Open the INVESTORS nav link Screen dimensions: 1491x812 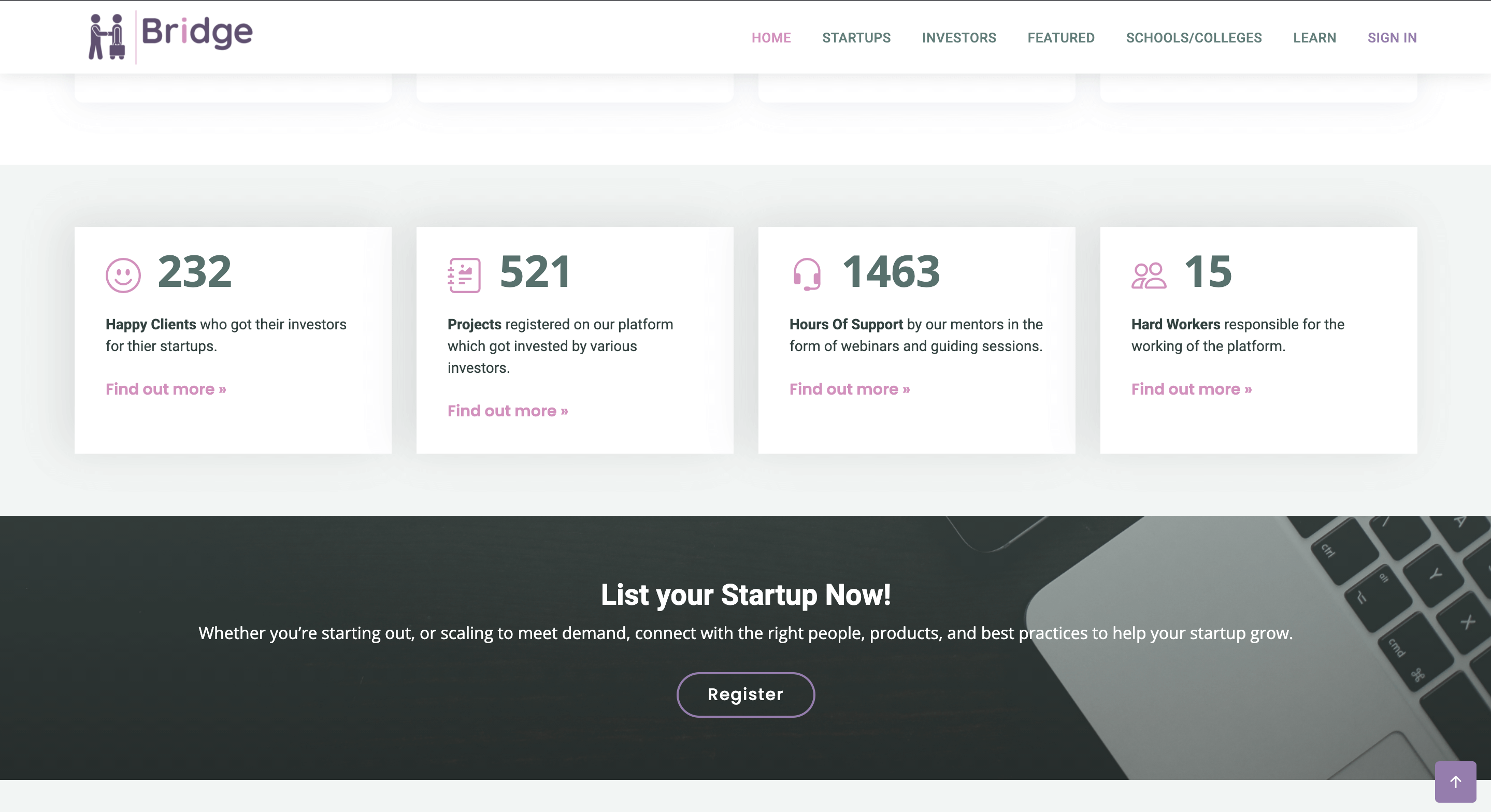point(958,38)
